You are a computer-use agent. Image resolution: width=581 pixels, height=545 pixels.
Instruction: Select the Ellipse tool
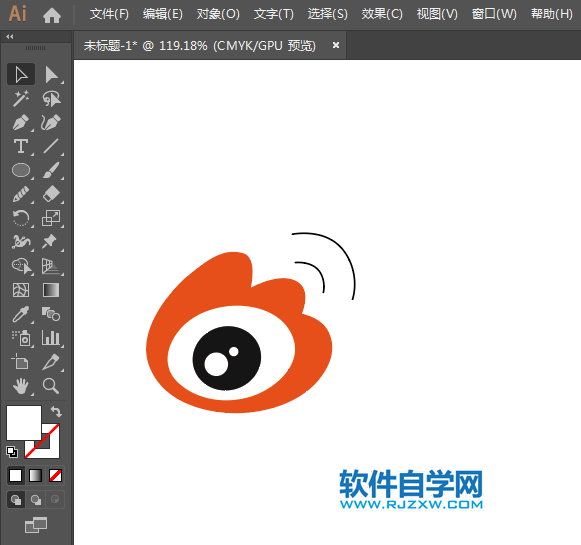pos(21,170)
